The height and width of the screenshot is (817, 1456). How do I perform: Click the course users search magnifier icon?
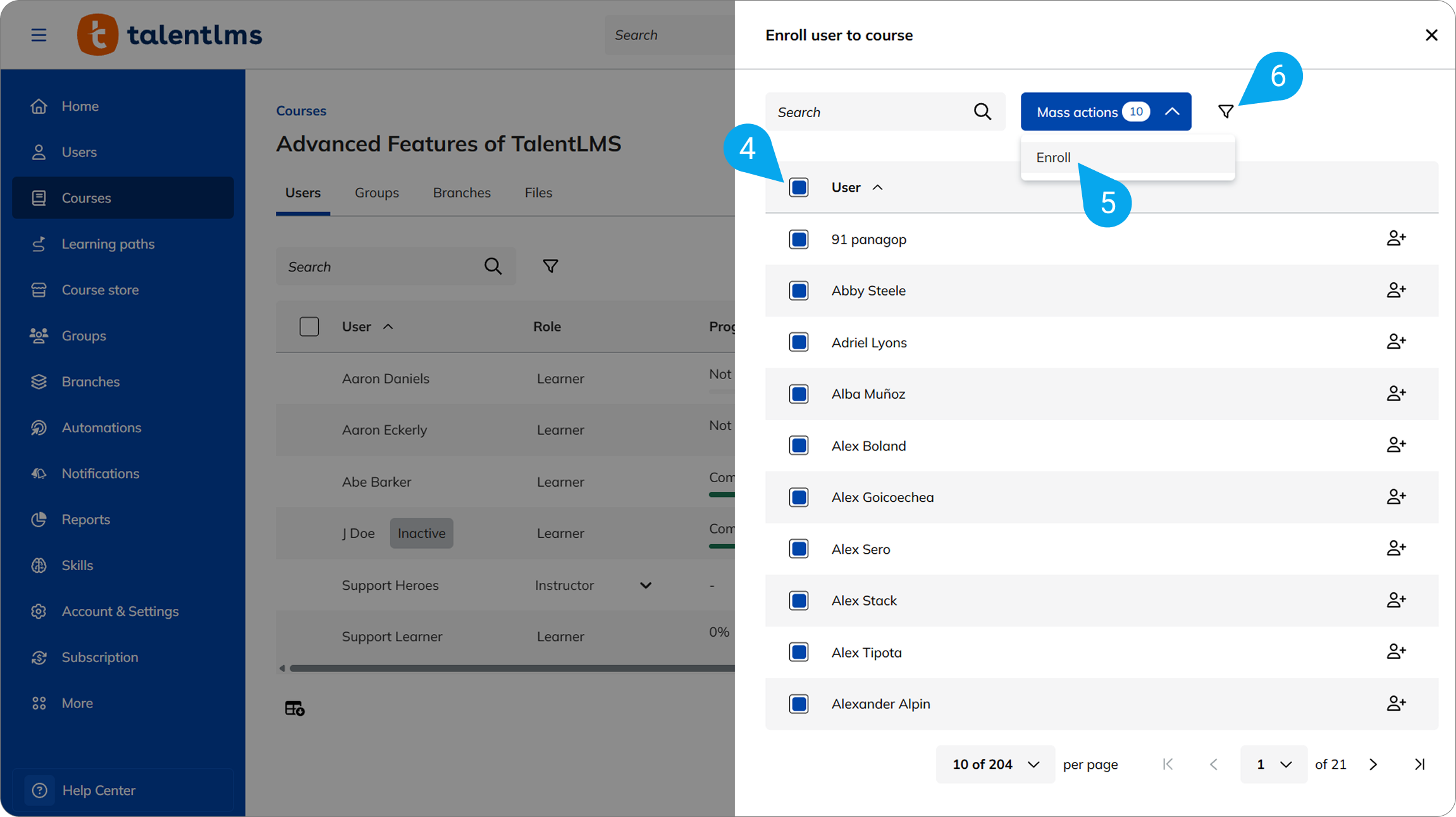tap(493, 266)
